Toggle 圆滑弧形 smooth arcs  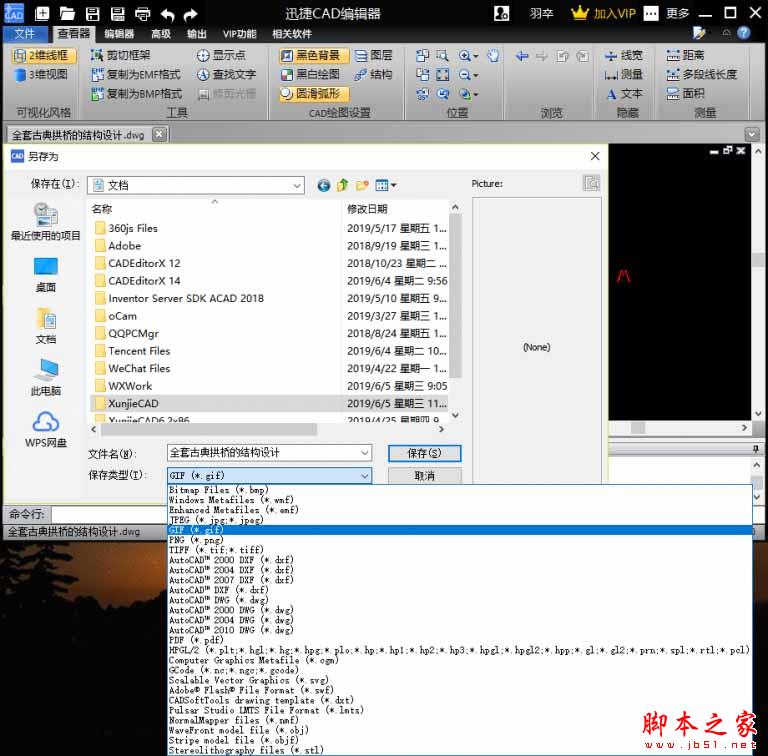point(313,94)
